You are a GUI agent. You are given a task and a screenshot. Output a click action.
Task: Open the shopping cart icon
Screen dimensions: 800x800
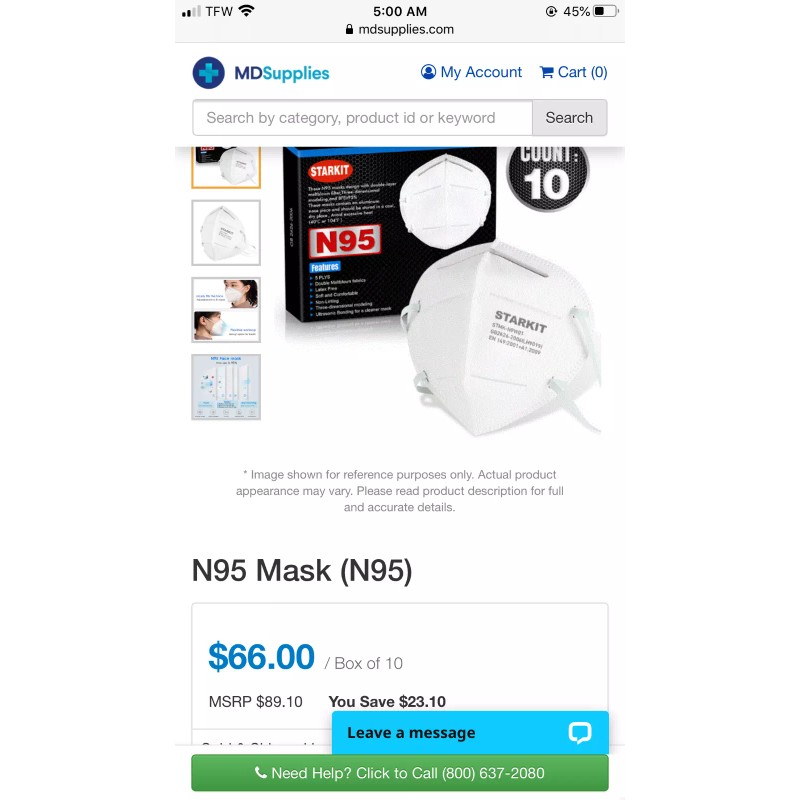[x=546, y=72]
